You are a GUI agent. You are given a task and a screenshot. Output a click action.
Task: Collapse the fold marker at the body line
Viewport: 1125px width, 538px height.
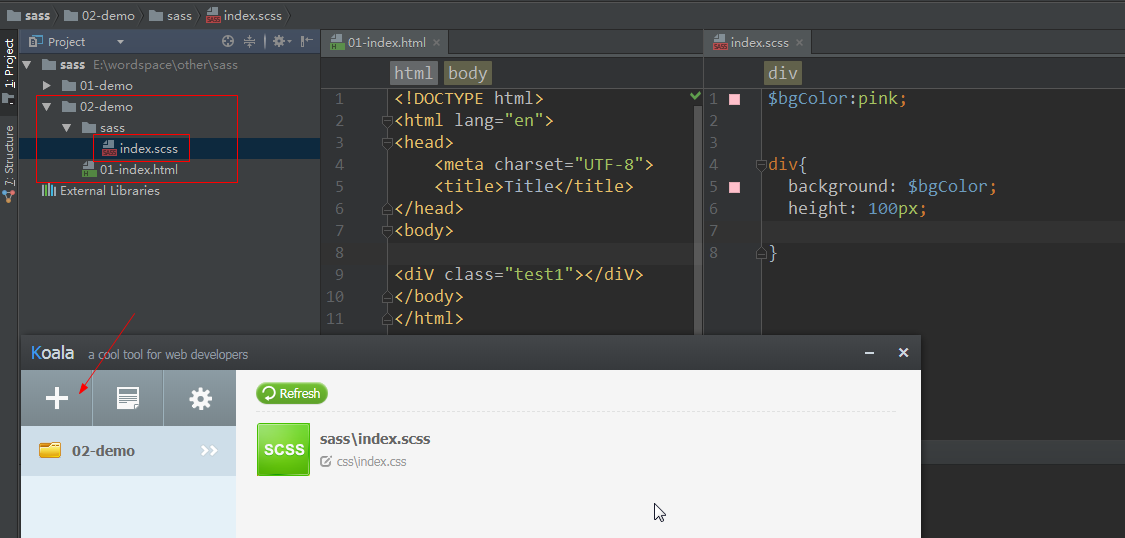(387, 231)
